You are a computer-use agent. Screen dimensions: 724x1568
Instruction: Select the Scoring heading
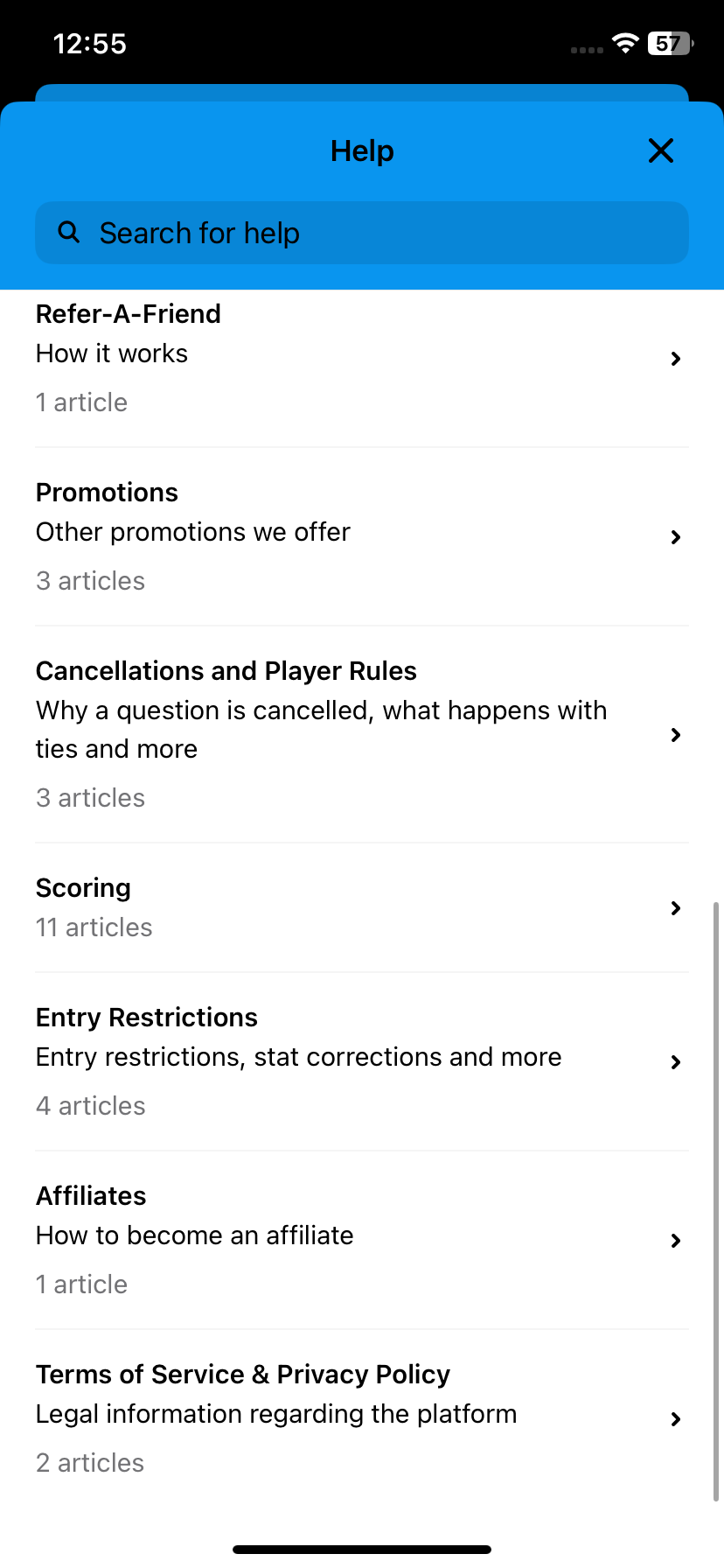83,888
